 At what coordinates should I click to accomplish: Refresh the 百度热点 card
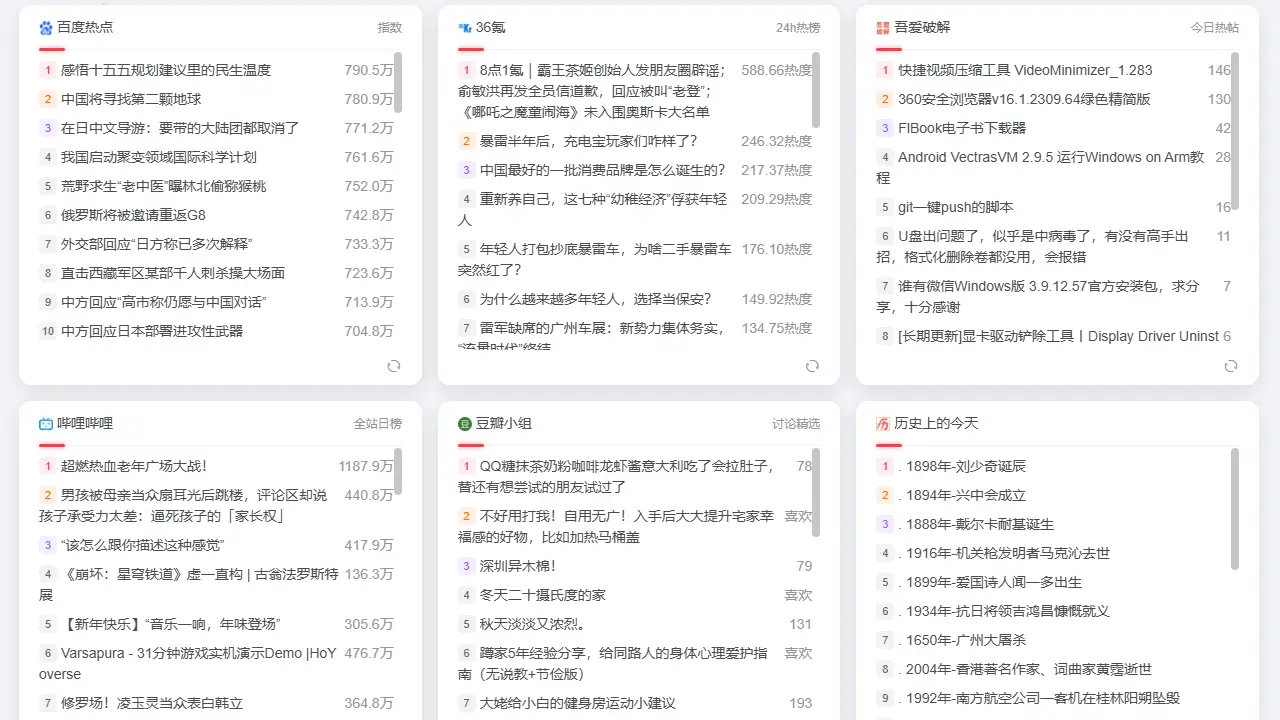[394, 366]
